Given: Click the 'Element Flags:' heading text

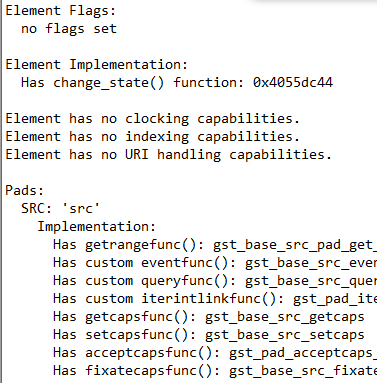Looking at the screenshot, I should click(61, 11).
